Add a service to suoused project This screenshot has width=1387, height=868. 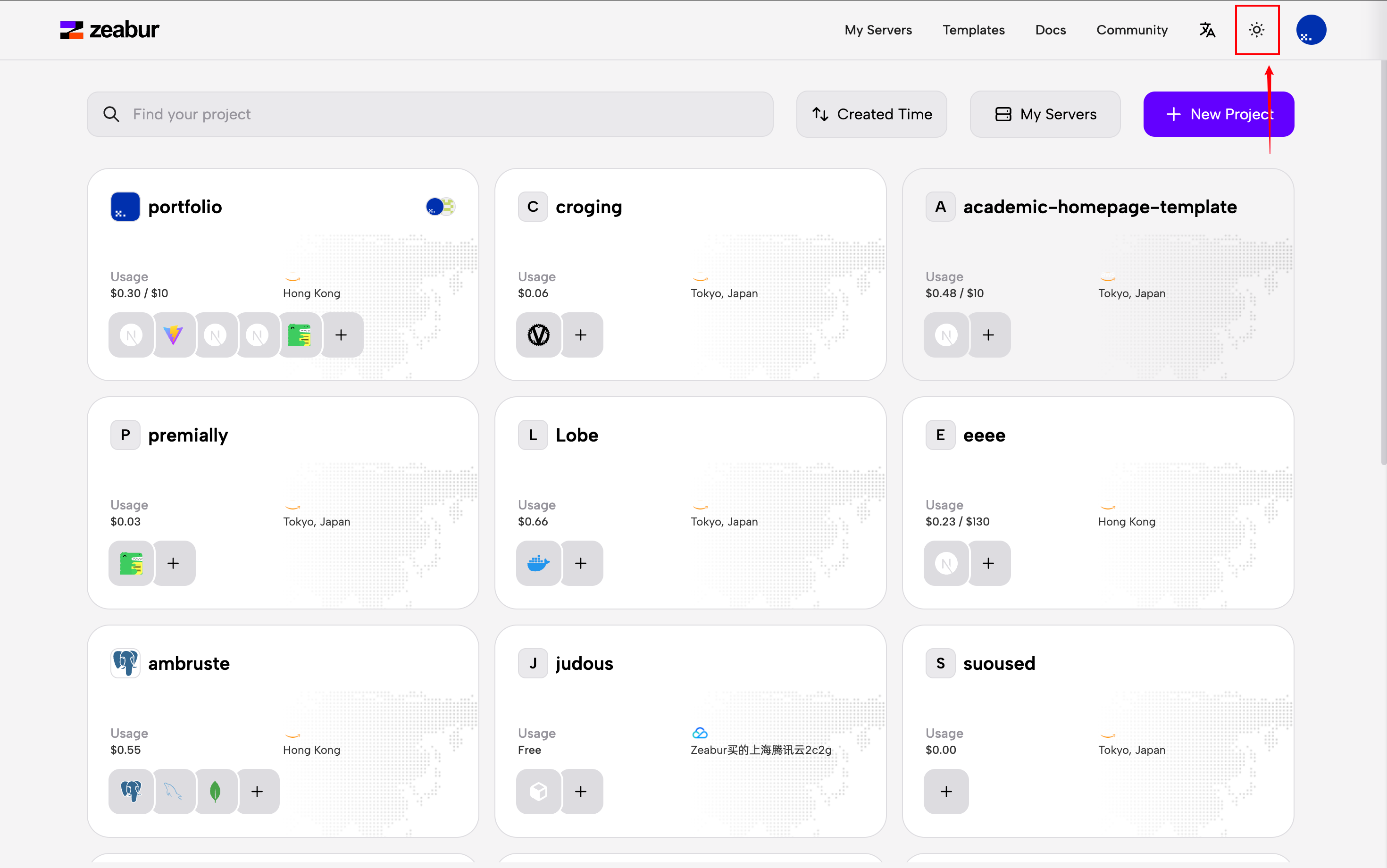tap(946, 792)
